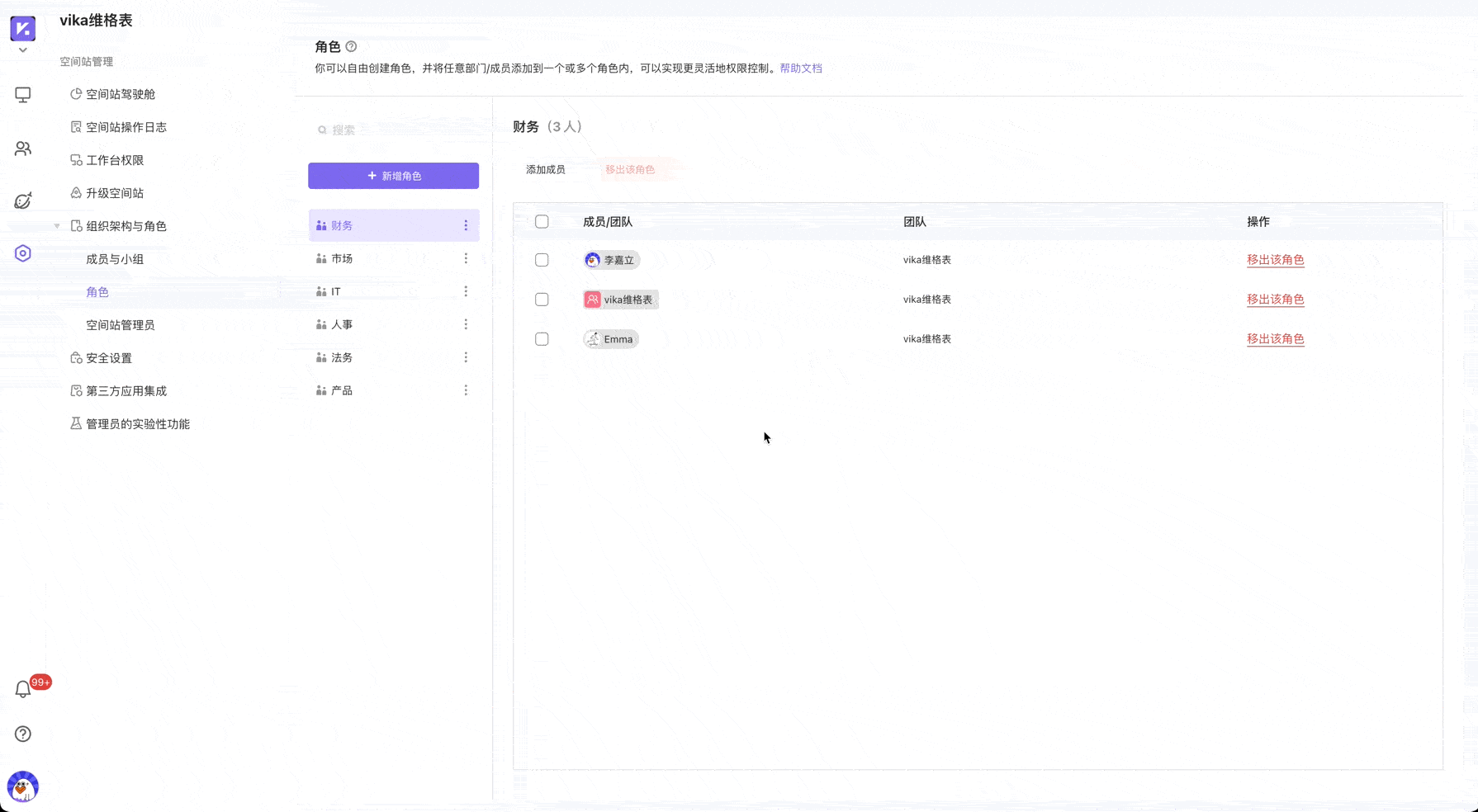Remove vika维格表 from role via 移出该角色
Image resolution: width=1478 pixels, height=812 pixels.
click(1275, 300)
